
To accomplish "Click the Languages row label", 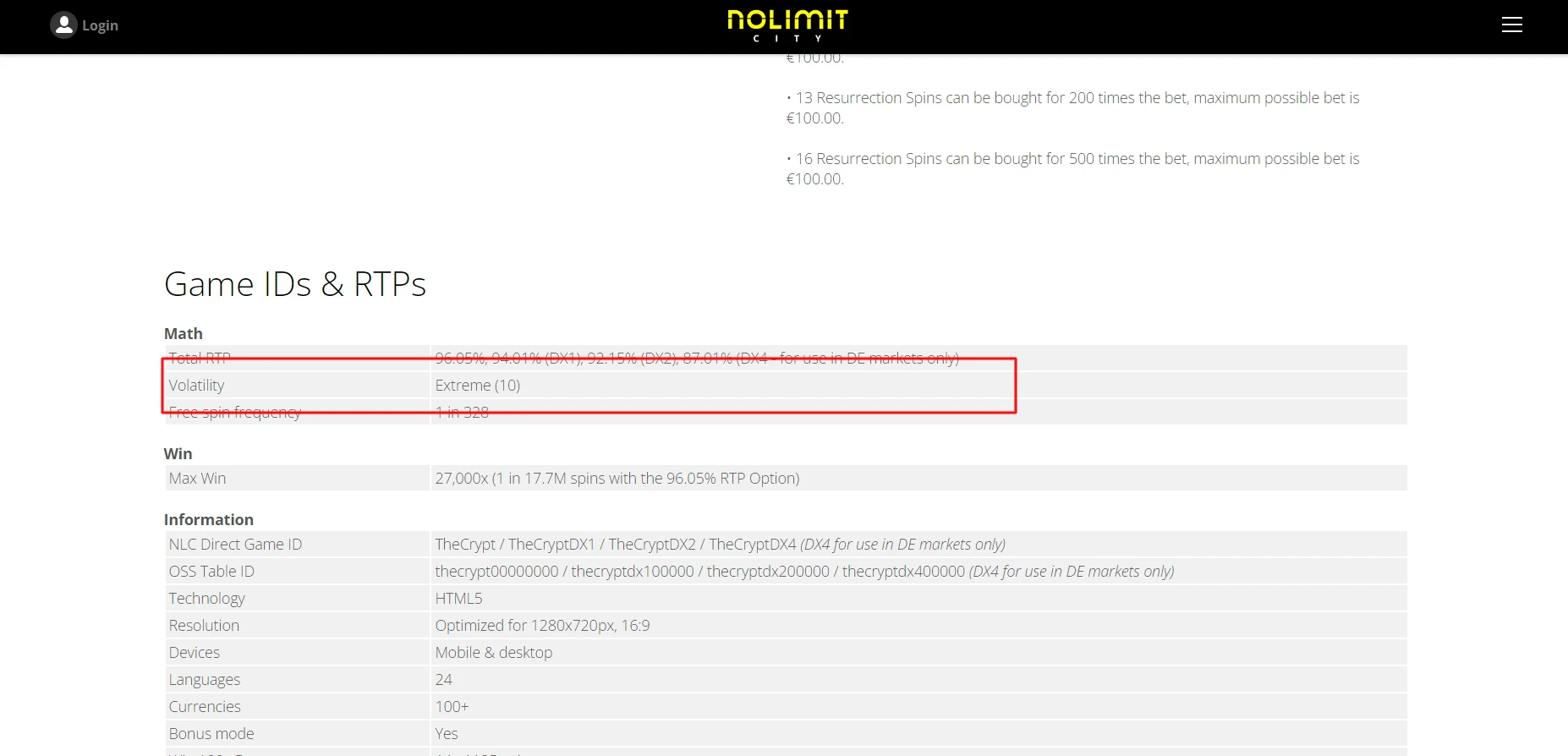I will tap(204, 679).
